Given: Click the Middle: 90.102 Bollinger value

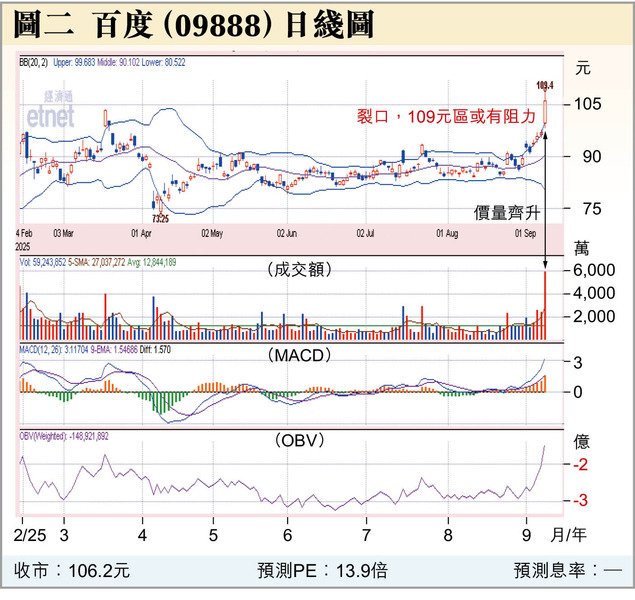Looking at the screenshot, I should tap(118, 63).
